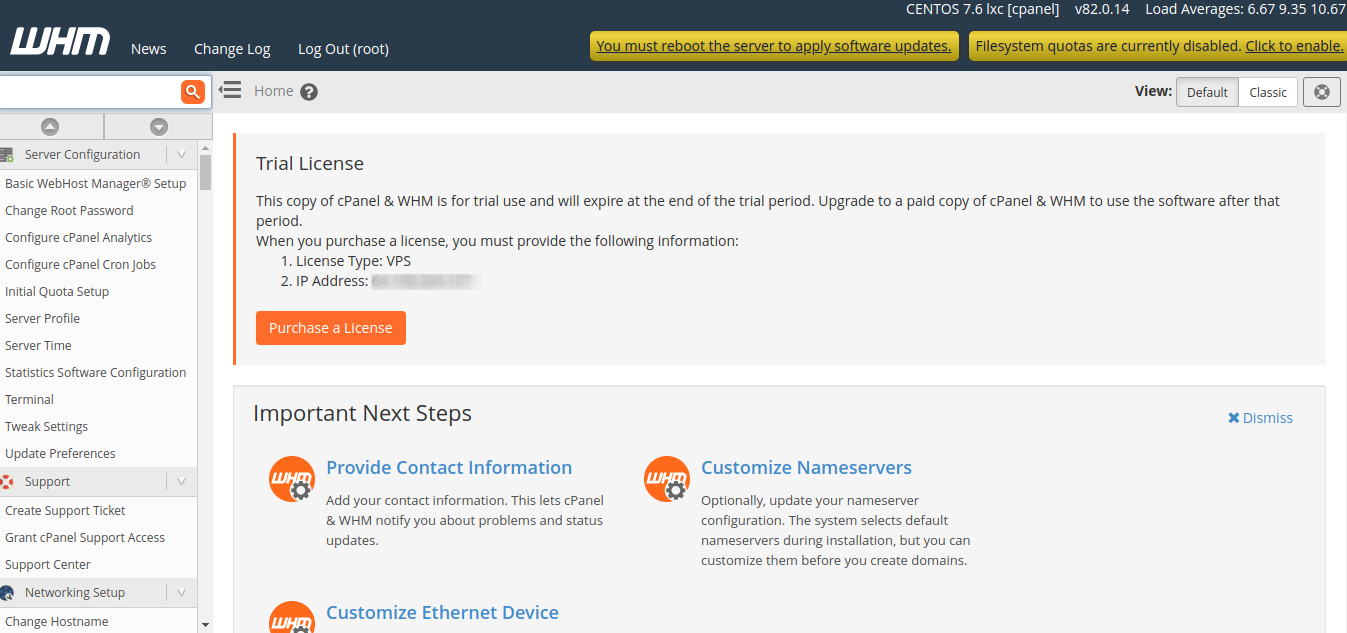Open the News menu item
The image size is (1347, 633).
pyautogui.click(x=149, y=49)
